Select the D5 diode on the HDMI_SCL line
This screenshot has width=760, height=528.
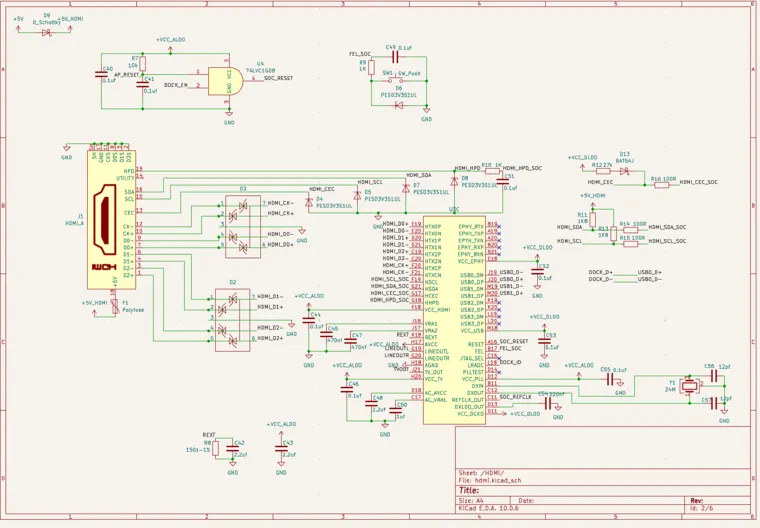point(357,195)
